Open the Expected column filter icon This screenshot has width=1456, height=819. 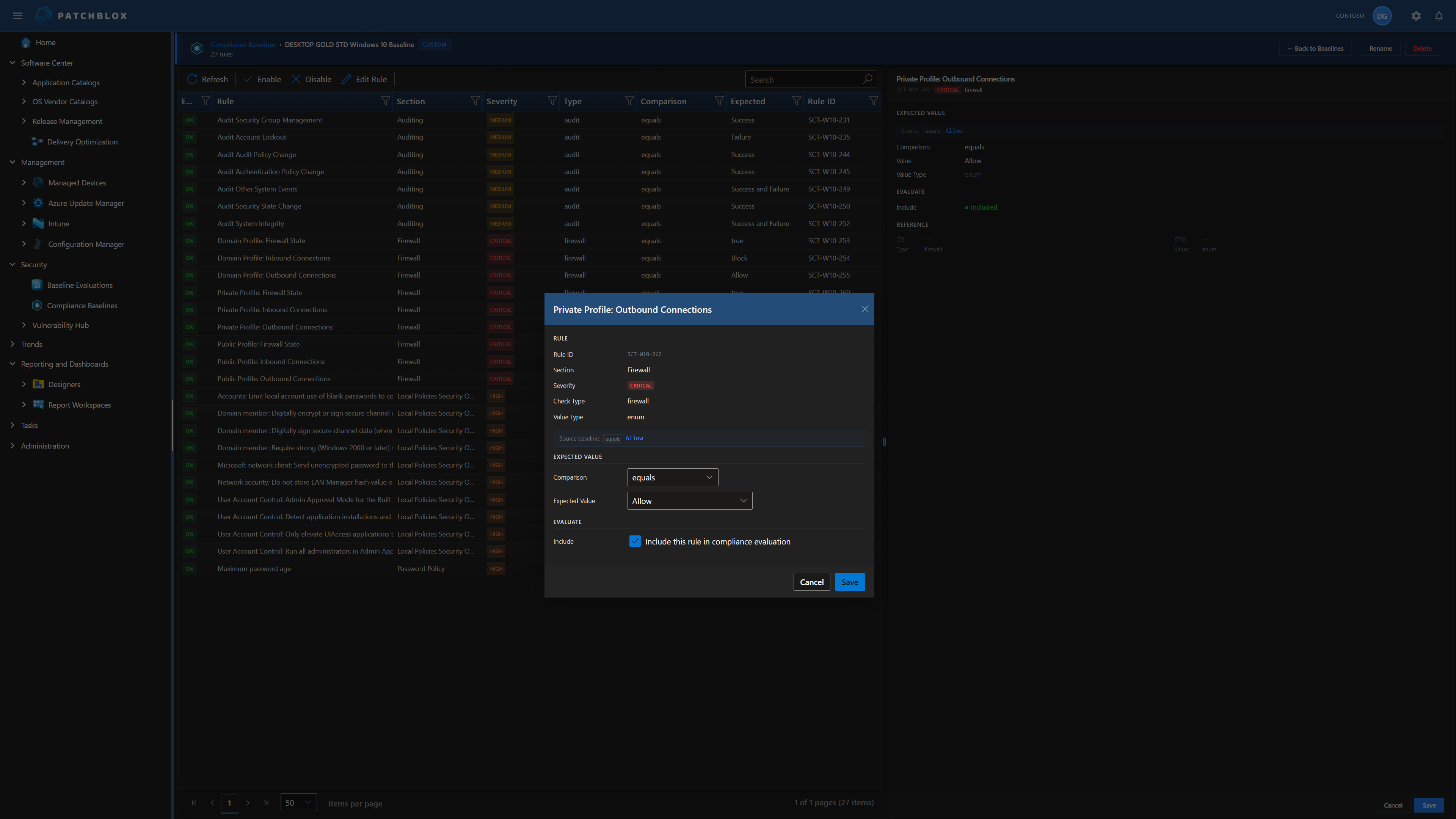pos(796,100)
